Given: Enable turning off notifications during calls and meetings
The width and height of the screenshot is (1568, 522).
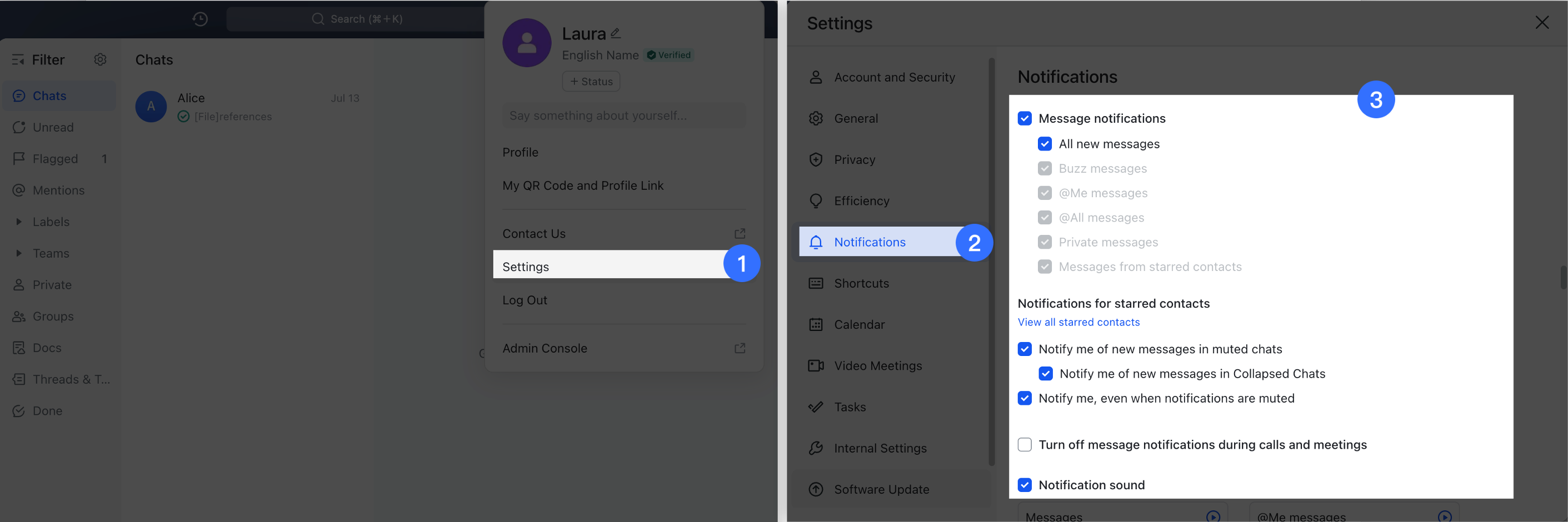Looking at the screenshot, I should pyautogui.click(x=1025, y=444).
